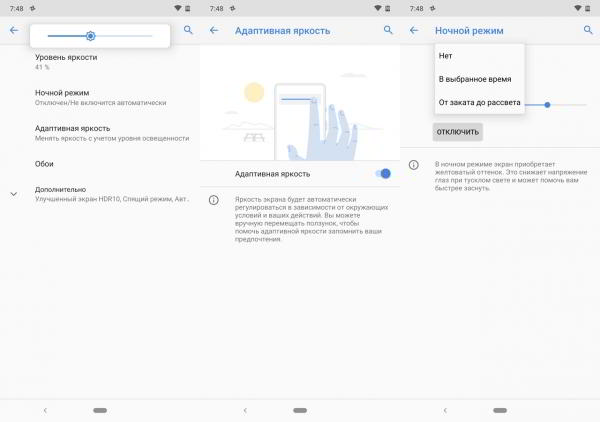Click brightness slider thumb in popup
This screenshot has height=422, width=600.
90,36
